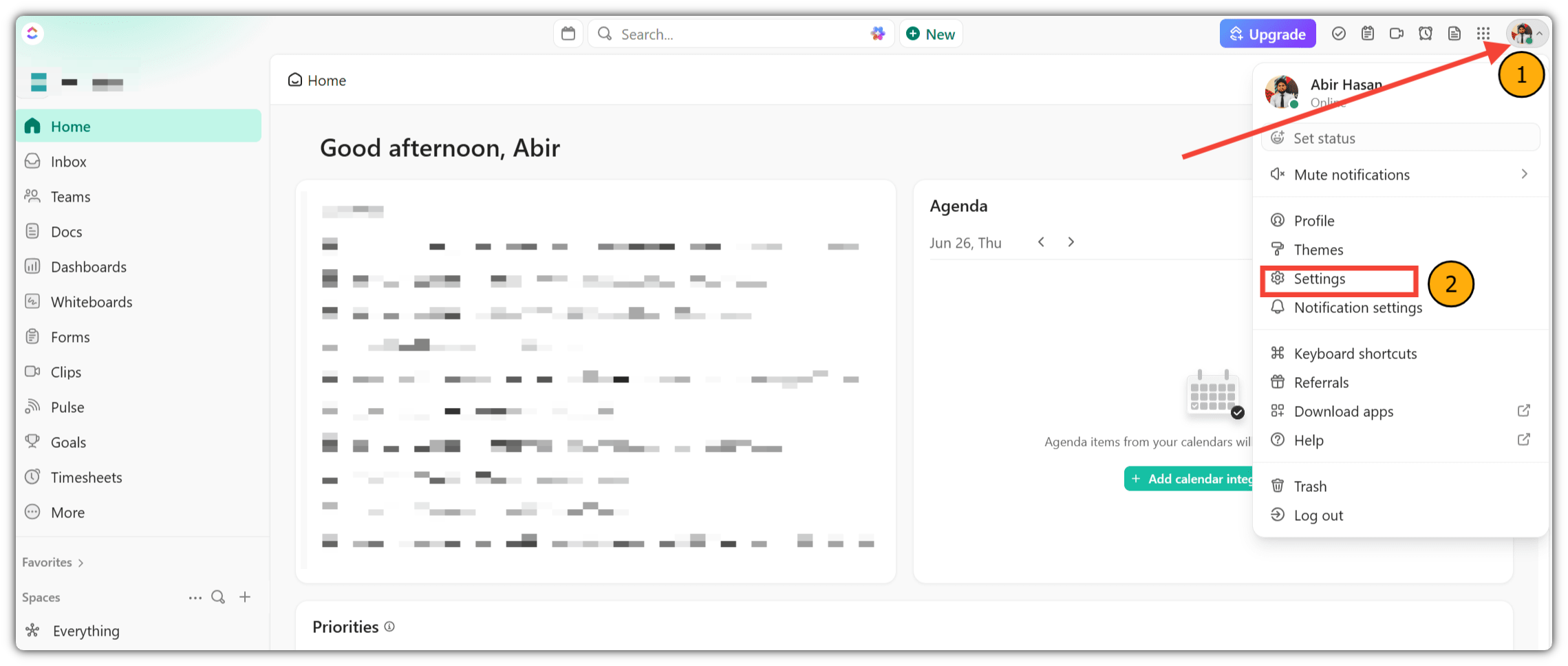1568x666 pixels.
Task: Expand Mute notifications submenu
Action: click(x=1400, y=175)
